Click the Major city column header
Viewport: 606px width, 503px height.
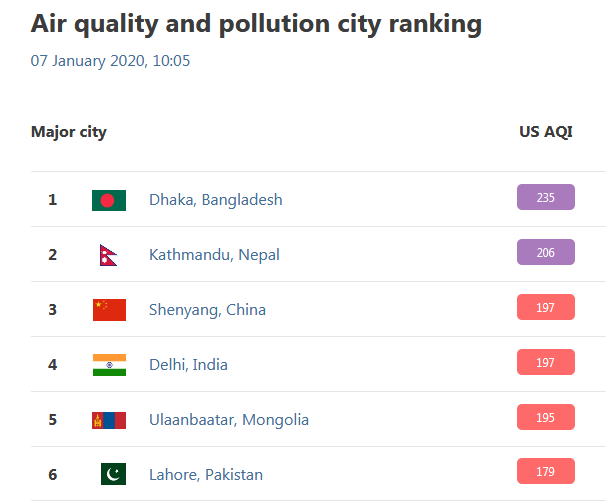[x=69, y=132]
